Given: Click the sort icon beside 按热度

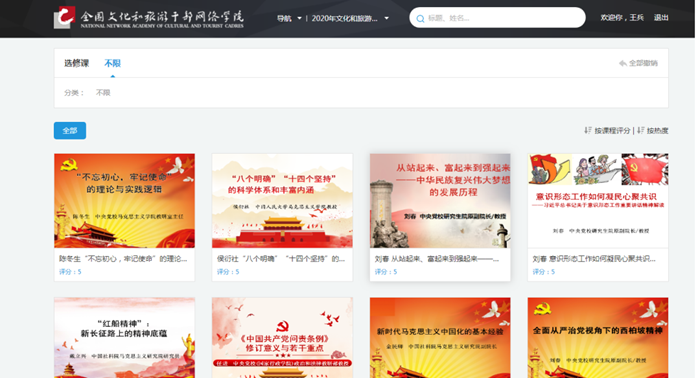Looking at the screenshot, I should point(641,130).
